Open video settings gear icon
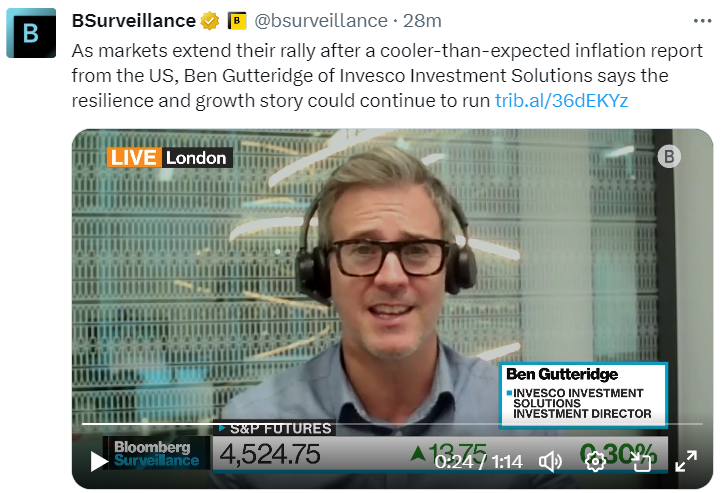Screen dimensions: 722x493 pyautogui.click(x=595, y=461)
